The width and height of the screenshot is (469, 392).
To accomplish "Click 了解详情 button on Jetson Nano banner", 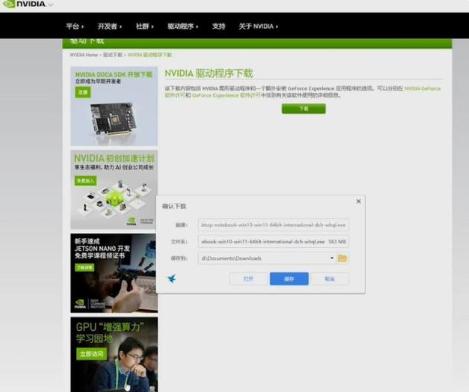I will click(84, 268).
